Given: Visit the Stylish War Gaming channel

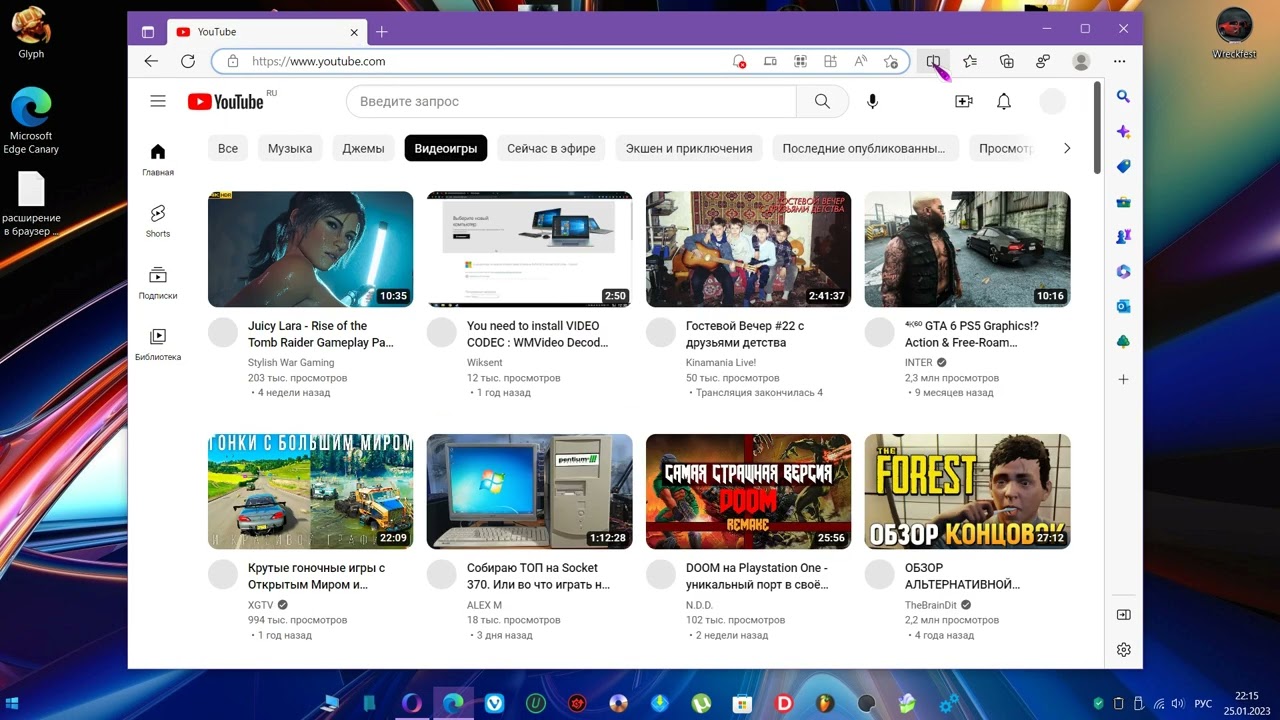Looking at the screenshot, I should coord(291,363).
